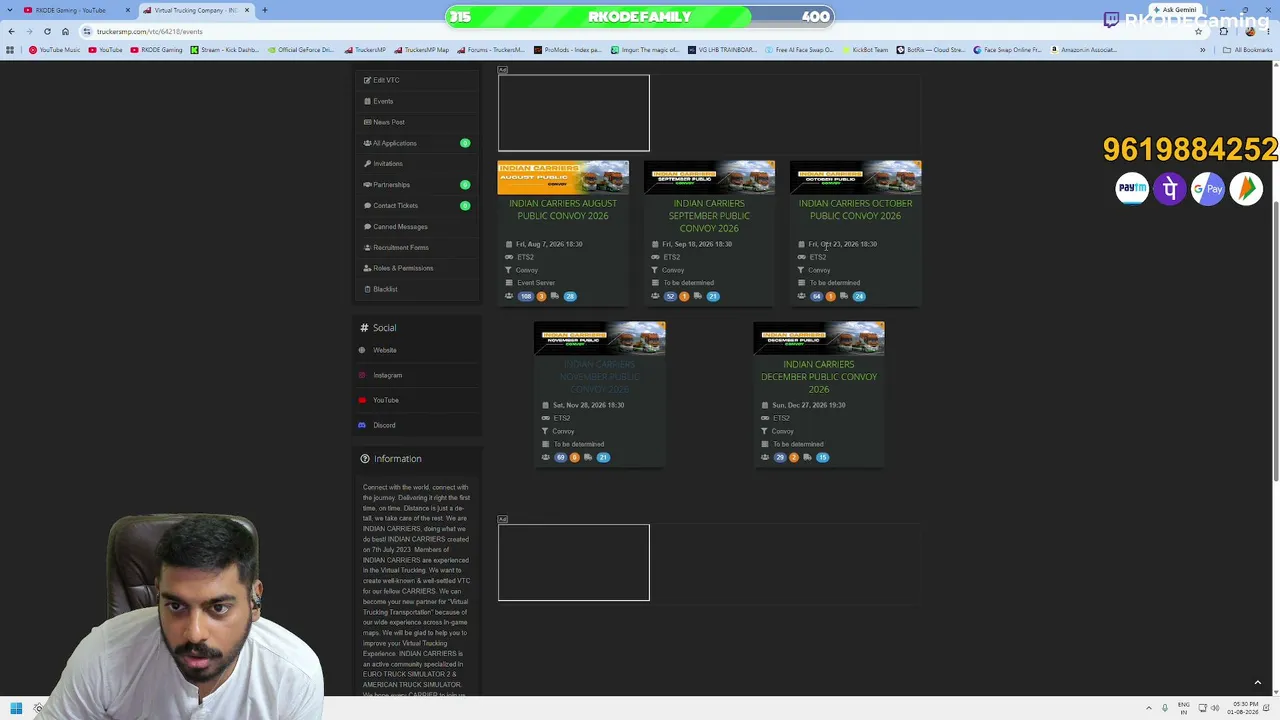Reload the current page
The height and width of the screenshot is (720, 1280).
(47, 31)
